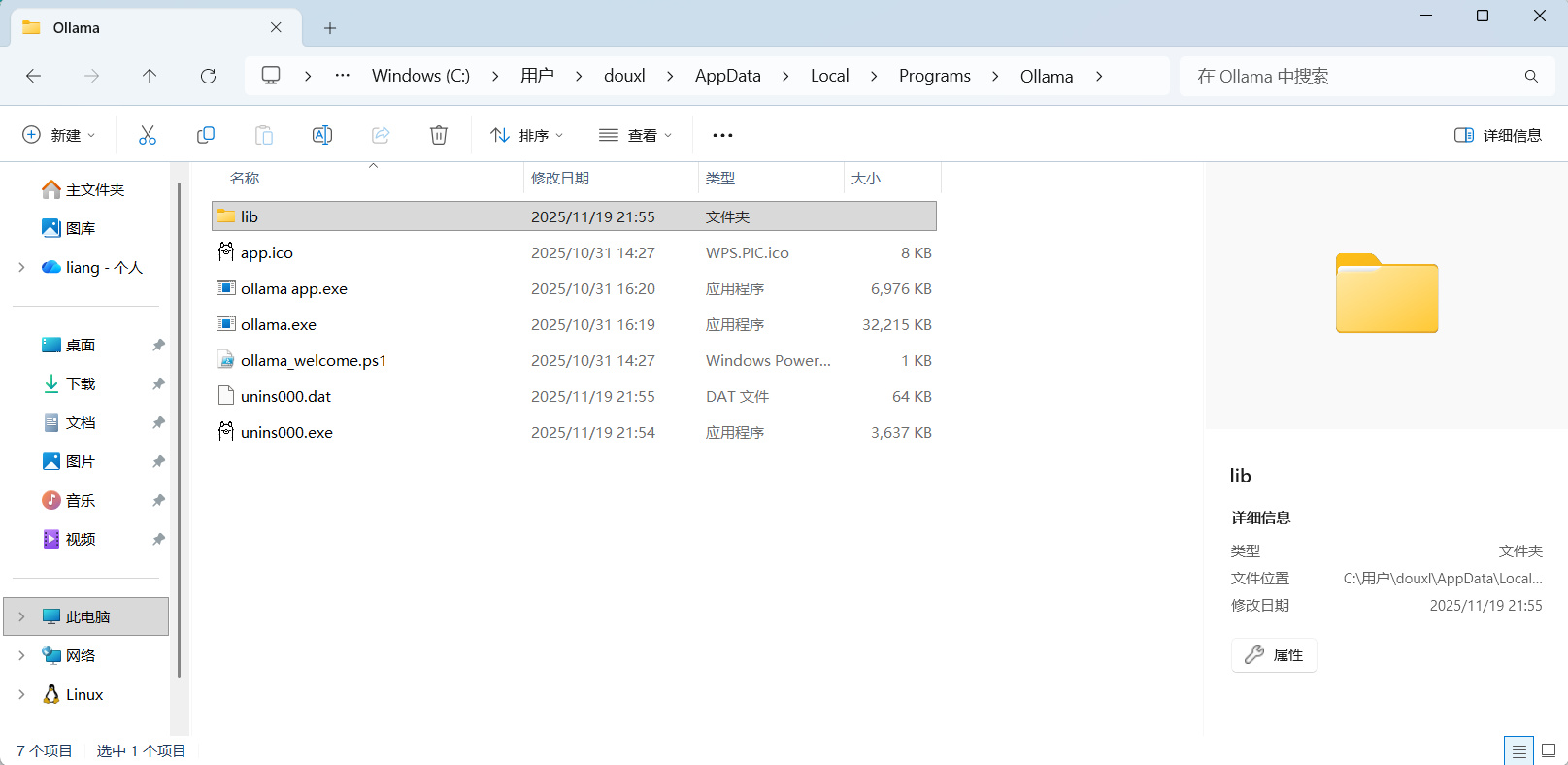This screenshot has width=1568, height=765.
Task: Close the Ollama tab
Action: click(x=276, y=27)
